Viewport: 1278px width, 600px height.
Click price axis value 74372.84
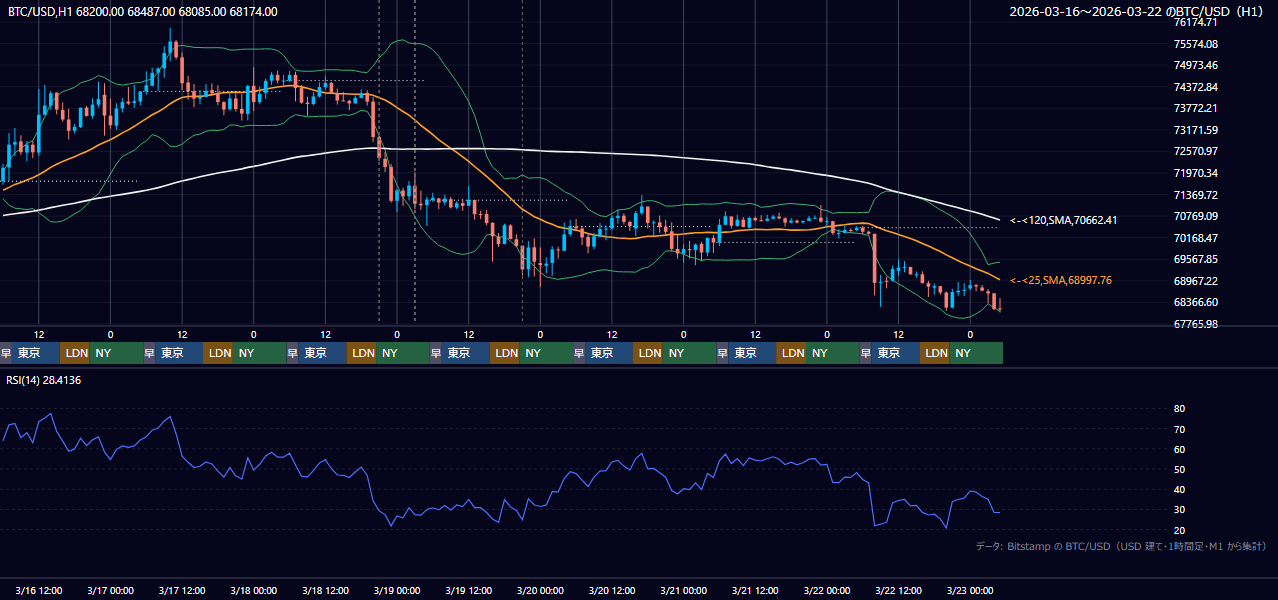(x=1195, y=87)
